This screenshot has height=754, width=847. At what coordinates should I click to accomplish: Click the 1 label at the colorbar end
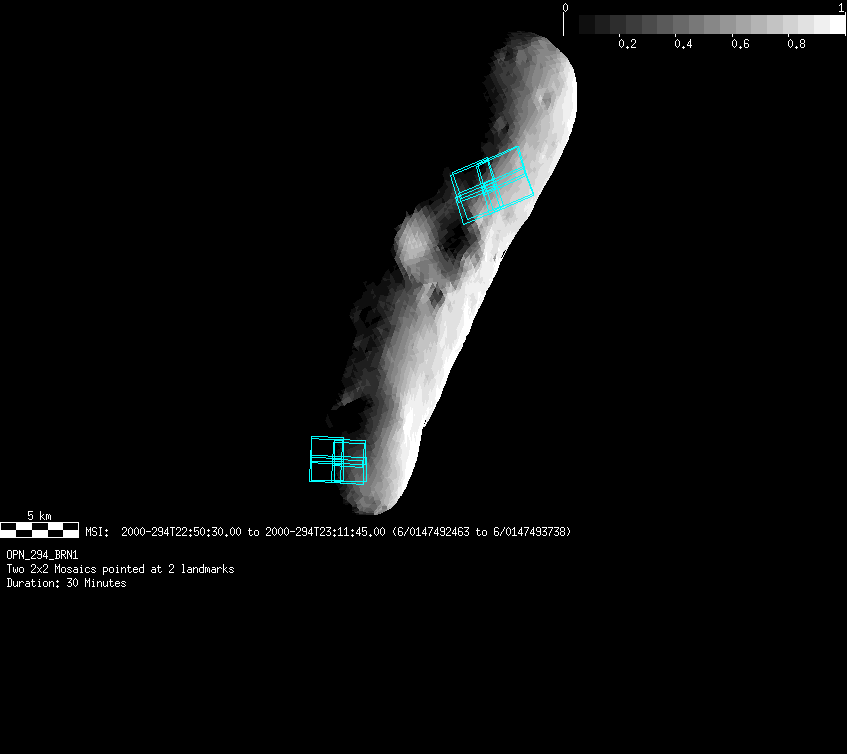coord(841,7)
